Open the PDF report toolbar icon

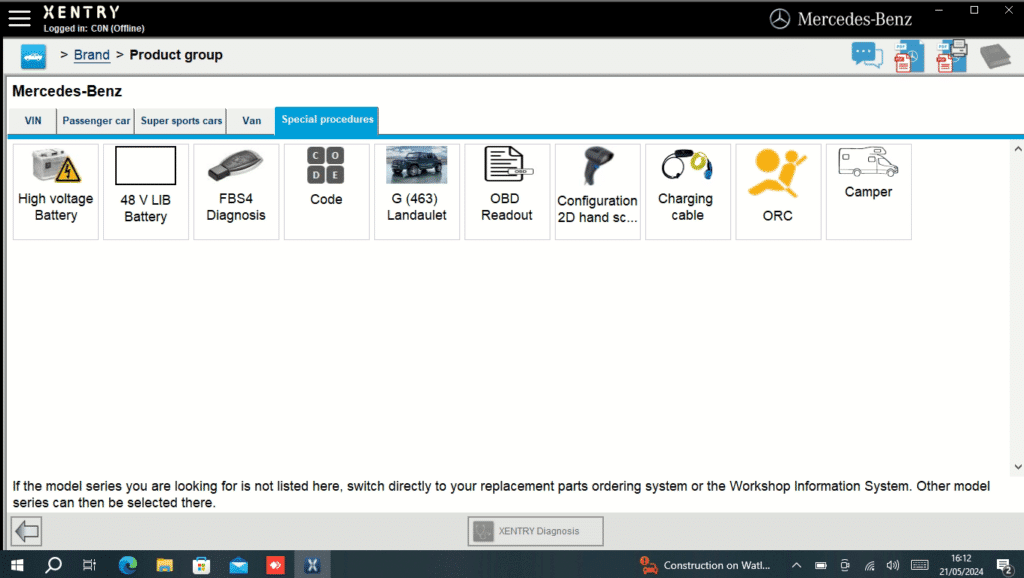(x=909, y=56)
